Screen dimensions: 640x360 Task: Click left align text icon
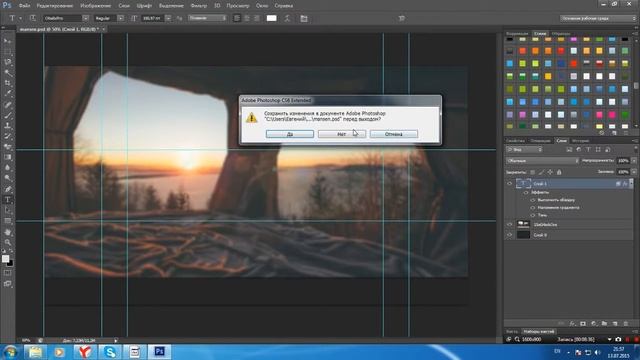[237, 18]
